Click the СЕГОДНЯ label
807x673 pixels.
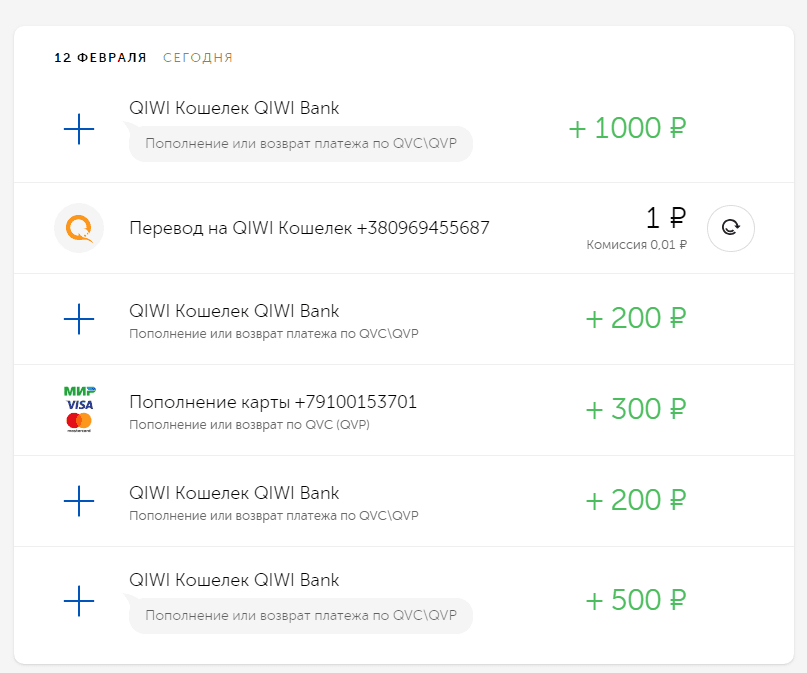[198, 58]
